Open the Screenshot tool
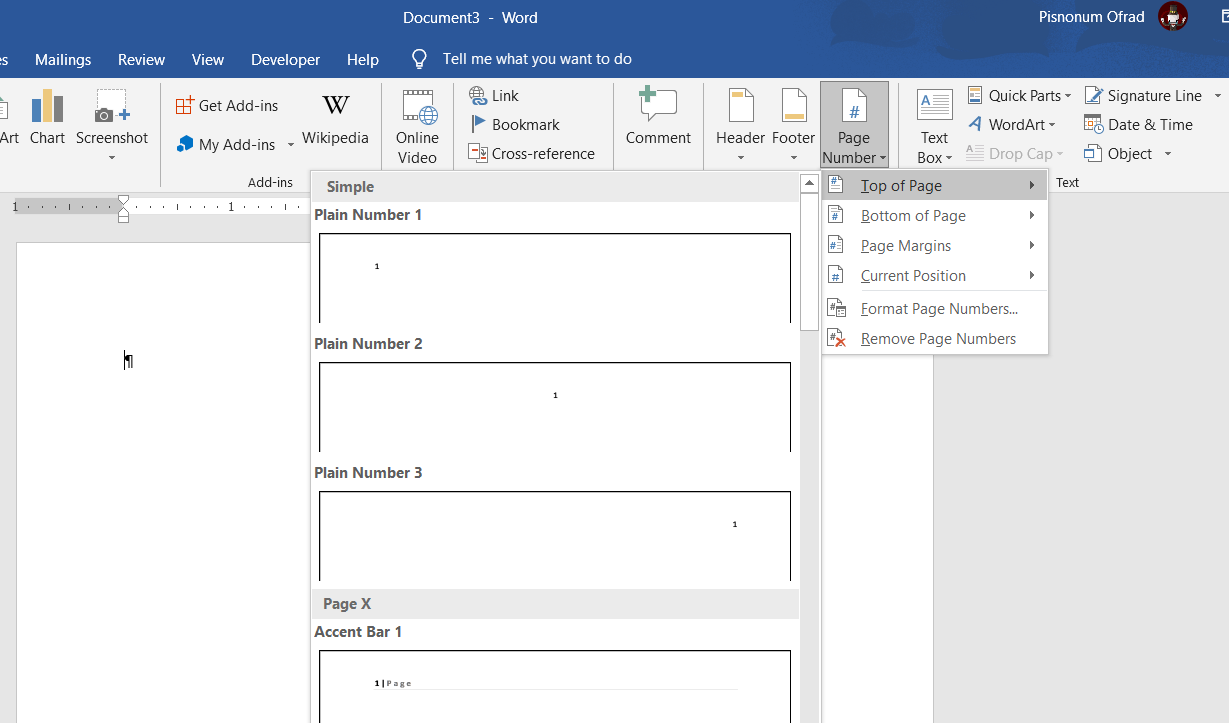The width and height of the screenshot is (1229, 723). pos(111,120)
